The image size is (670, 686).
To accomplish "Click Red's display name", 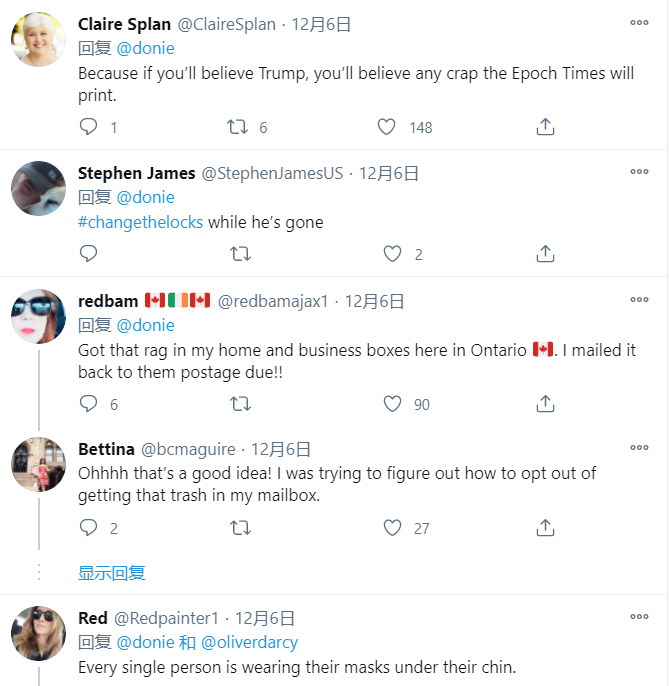I will 92,618.
